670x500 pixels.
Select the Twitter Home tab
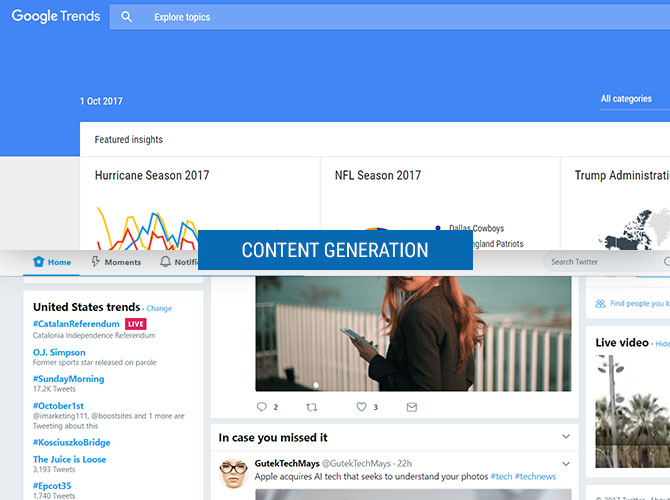click(x=51, y=262)
